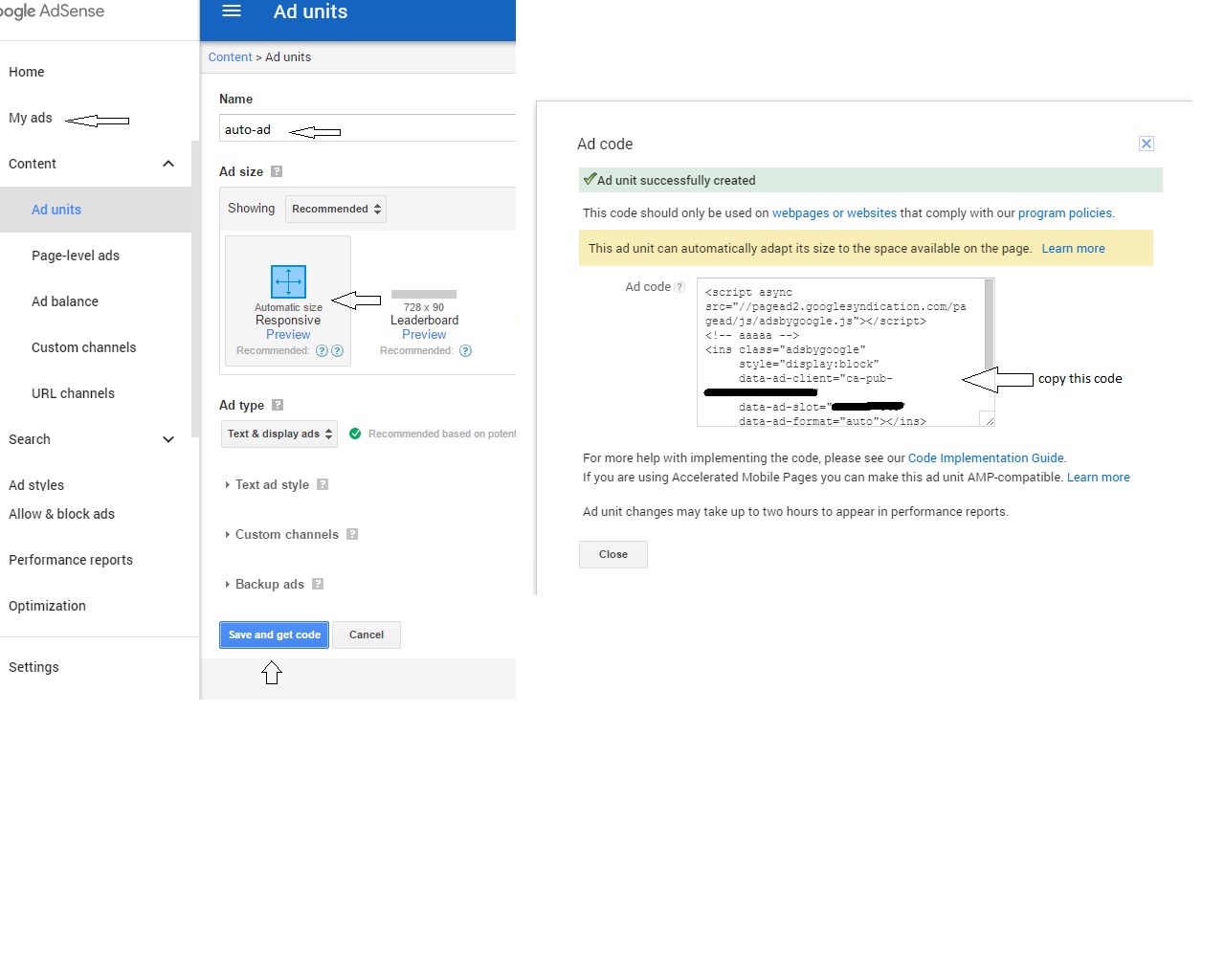Click the Ad size help icon
This screenshot has height=980, width=1225.
277,171
